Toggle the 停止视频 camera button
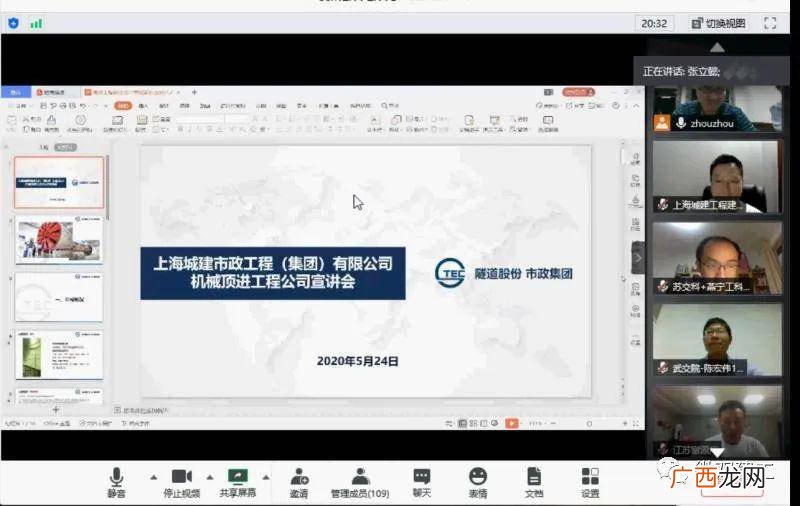This screenshot has height=506, width=800. coord(182,482)
